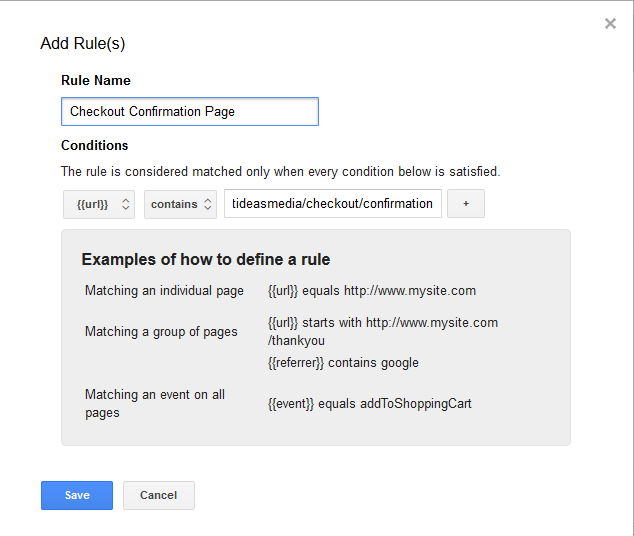Cancel adding the rule
634x536 pixels.
[x=159, y=495]
